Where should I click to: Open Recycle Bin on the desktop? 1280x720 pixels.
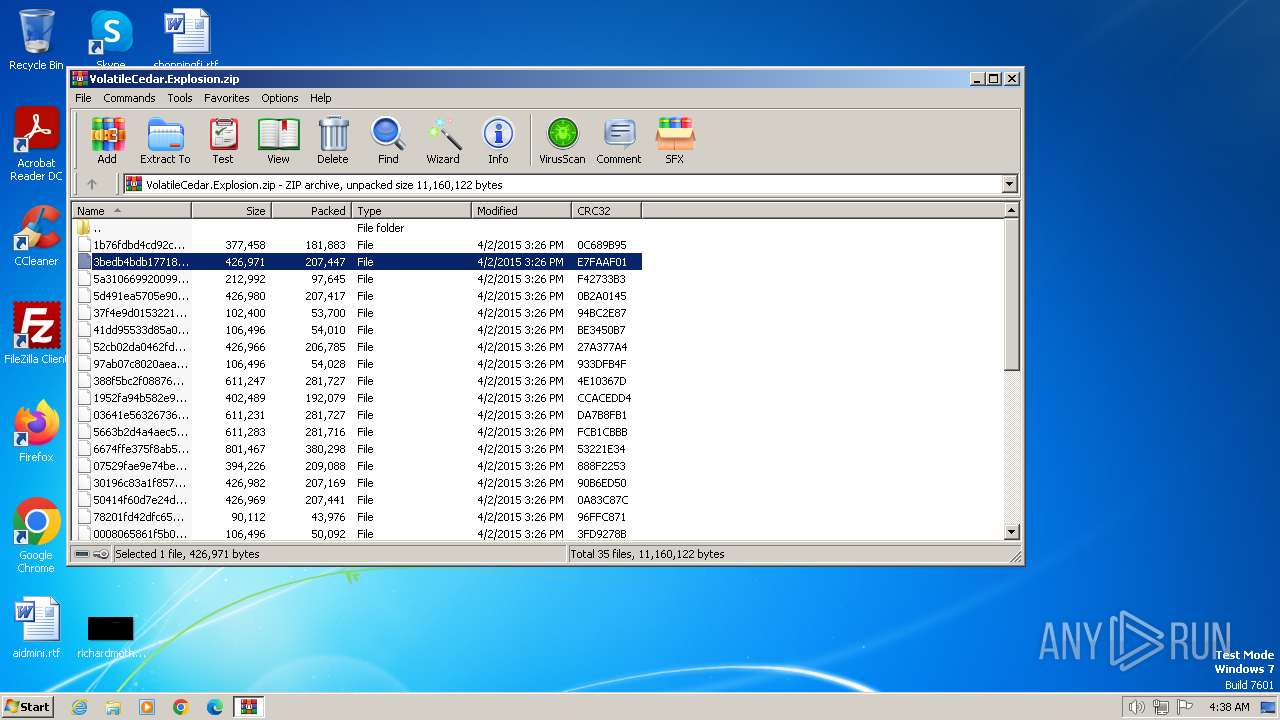[x=36, y=40]
